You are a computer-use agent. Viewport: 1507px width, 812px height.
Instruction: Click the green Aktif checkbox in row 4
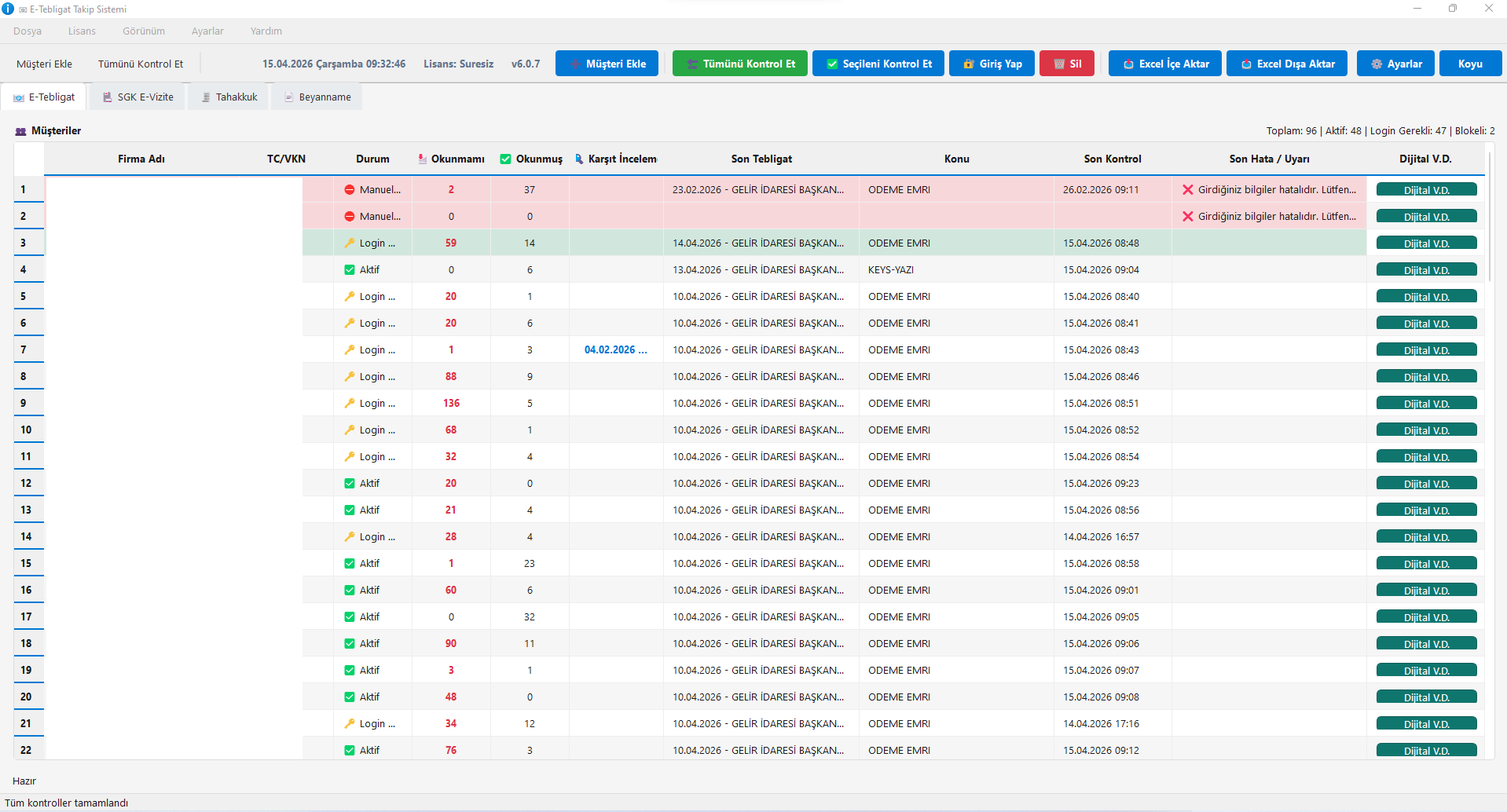click(350, 270)
